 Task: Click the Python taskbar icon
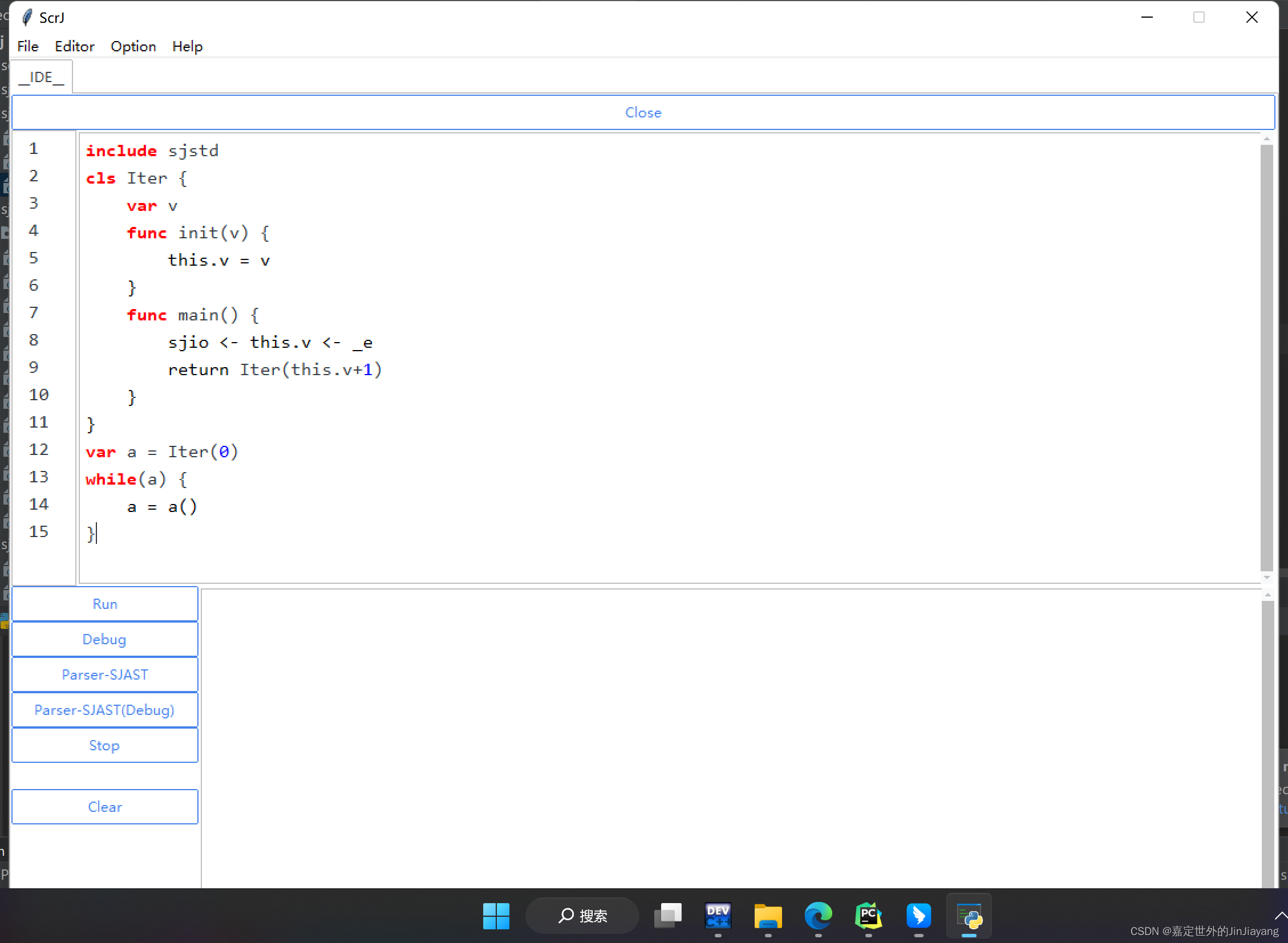click(969, 915)
